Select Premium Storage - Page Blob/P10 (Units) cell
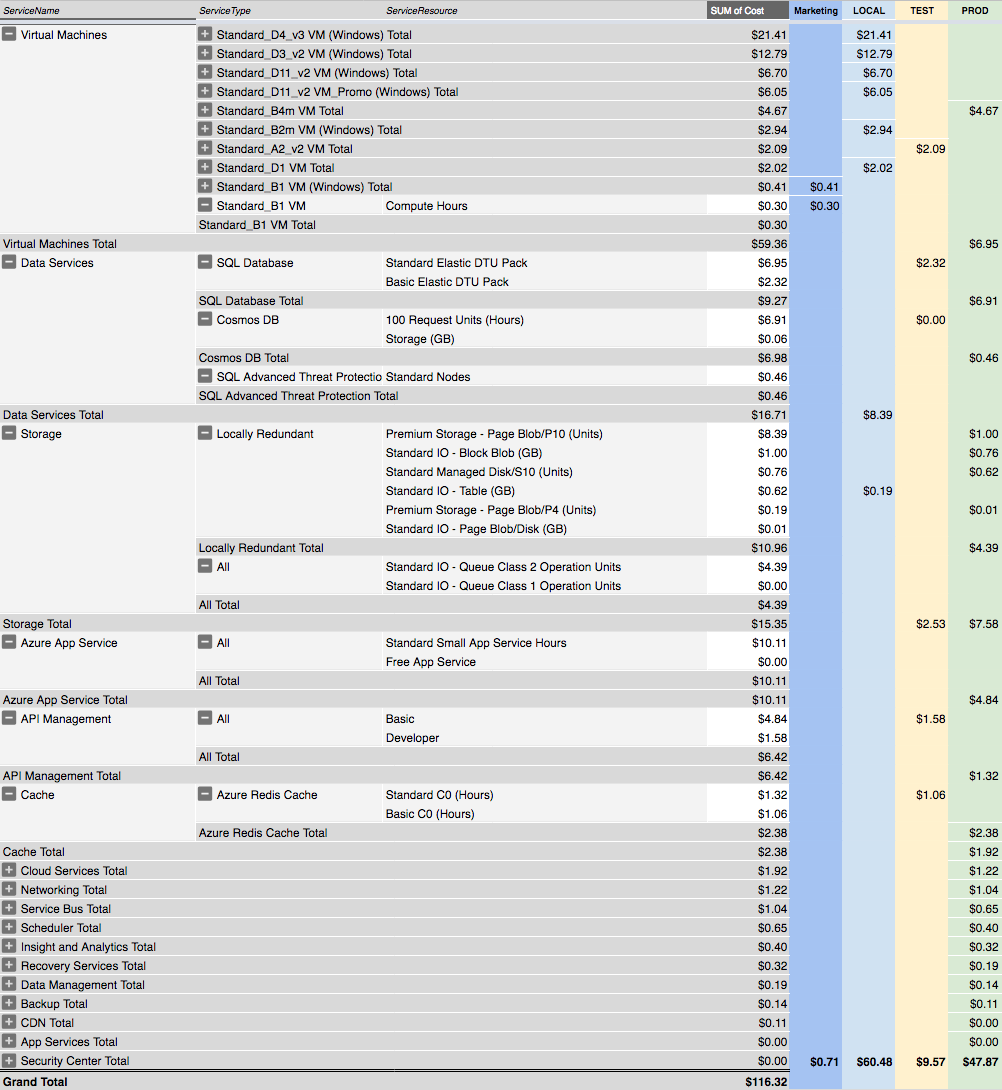The image size is (1002, 1090). (x=544, y=434)
